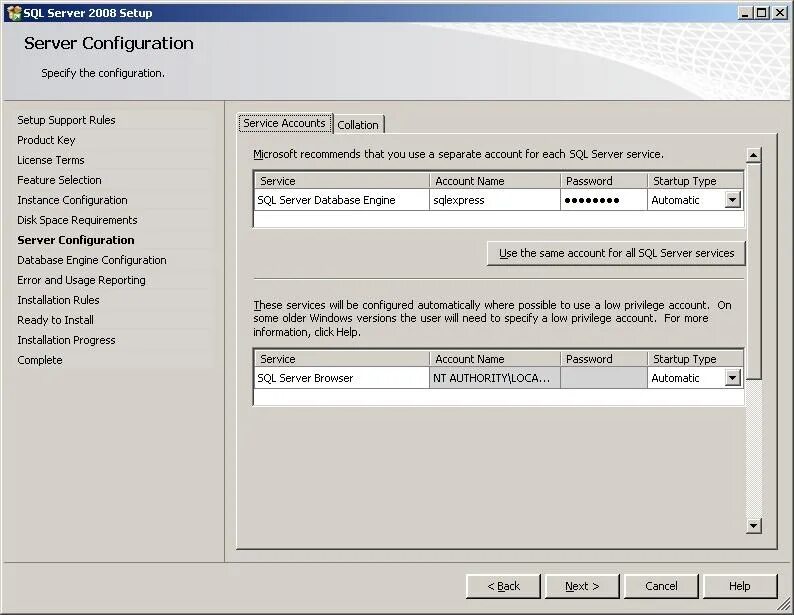
Task: Click Feature Selection step
Action: tap(59, 180)
